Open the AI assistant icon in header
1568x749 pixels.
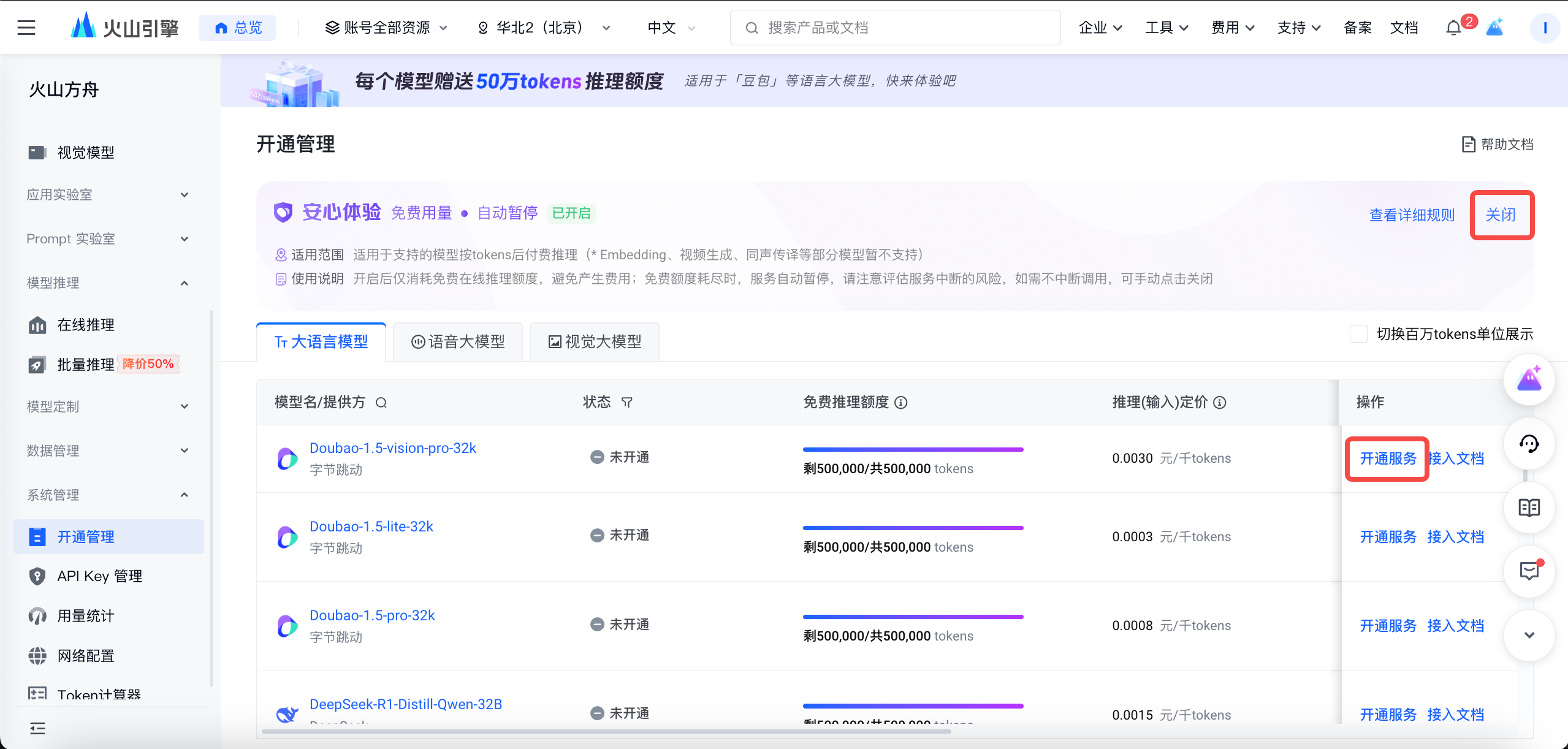click(1495, 27)
